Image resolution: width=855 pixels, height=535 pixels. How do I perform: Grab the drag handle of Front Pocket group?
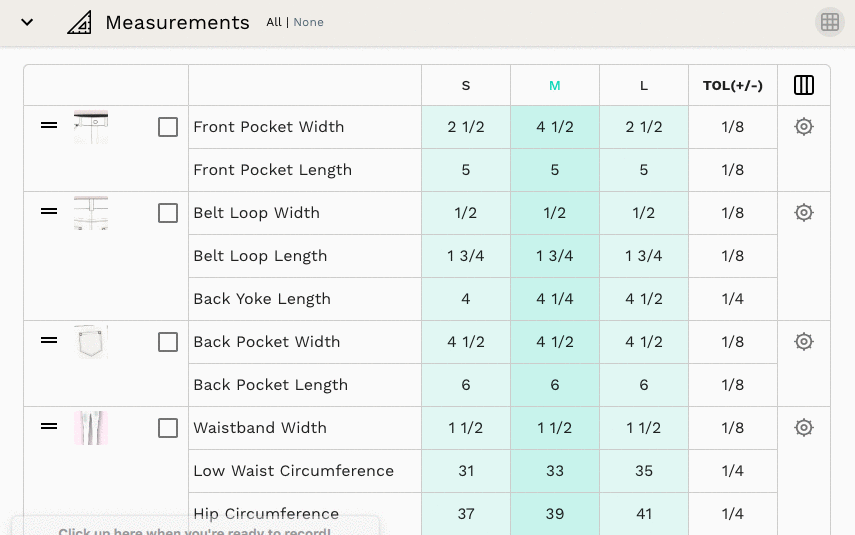pyautogui.click(x=49, y=125)
